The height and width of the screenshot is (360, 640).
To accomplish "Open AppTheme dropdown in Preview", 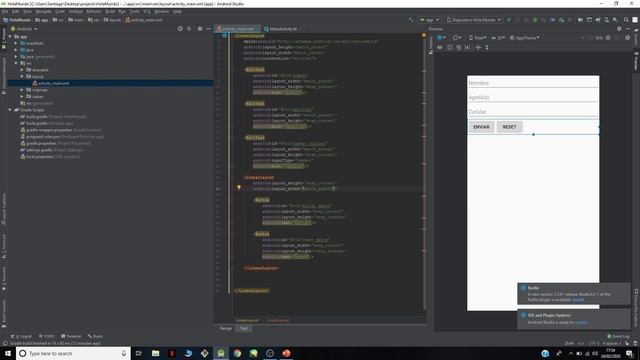I will pos(524,38).
